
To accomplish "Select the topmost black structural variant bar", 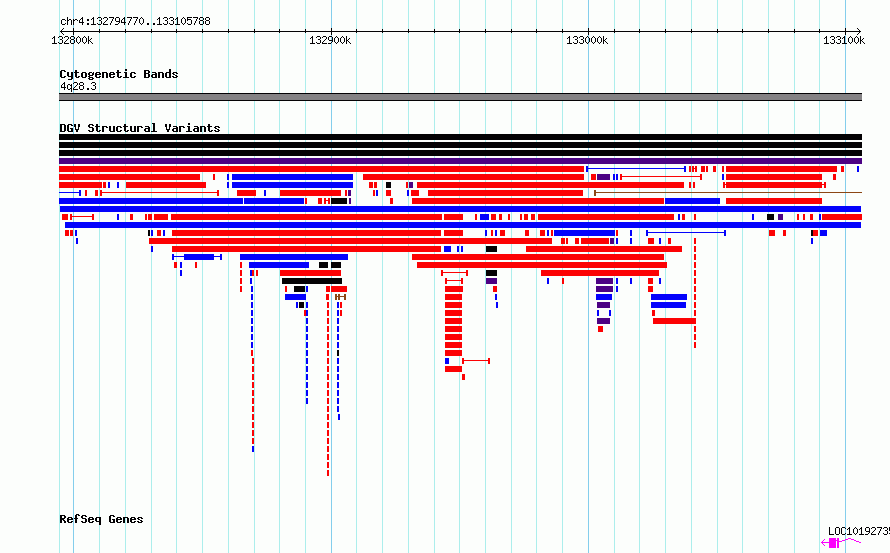I will [x=460, y=137].
